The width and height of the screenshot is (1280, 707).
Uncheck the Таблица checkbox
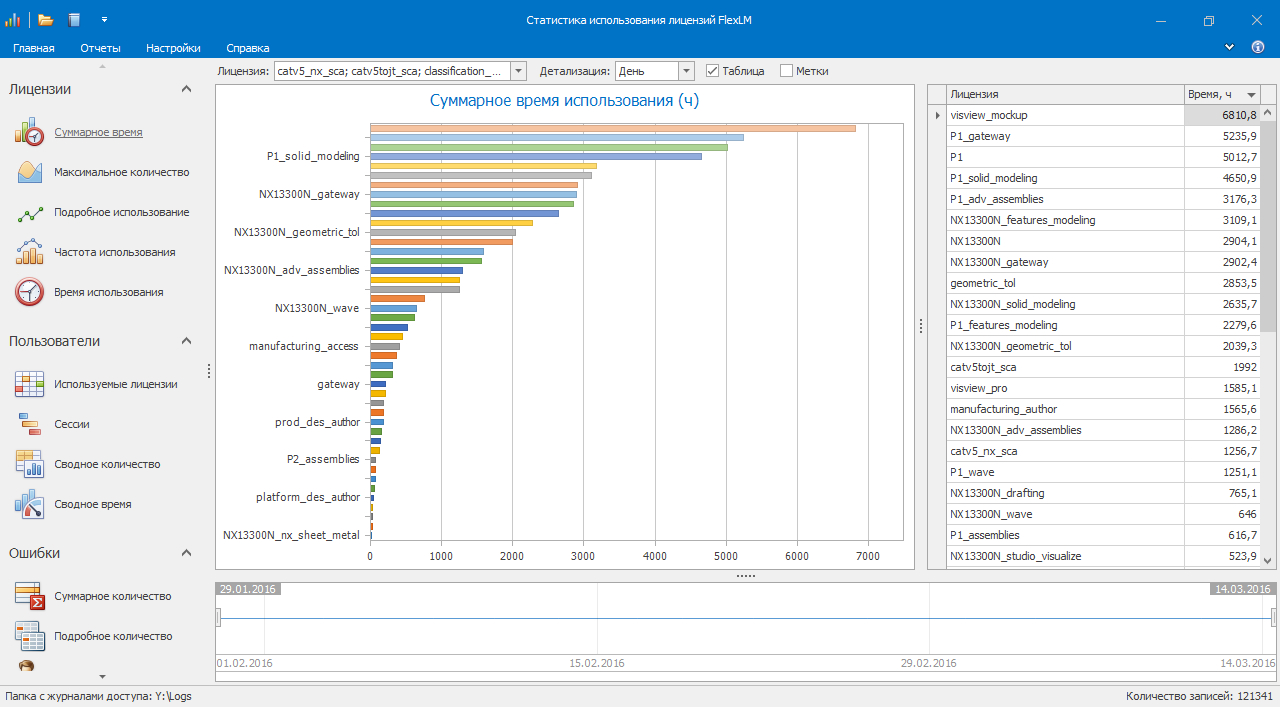point(713,71)
